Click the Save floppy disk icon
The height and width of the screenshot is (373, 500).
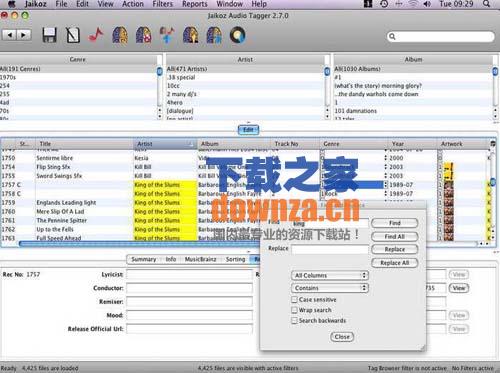(49, 35)
